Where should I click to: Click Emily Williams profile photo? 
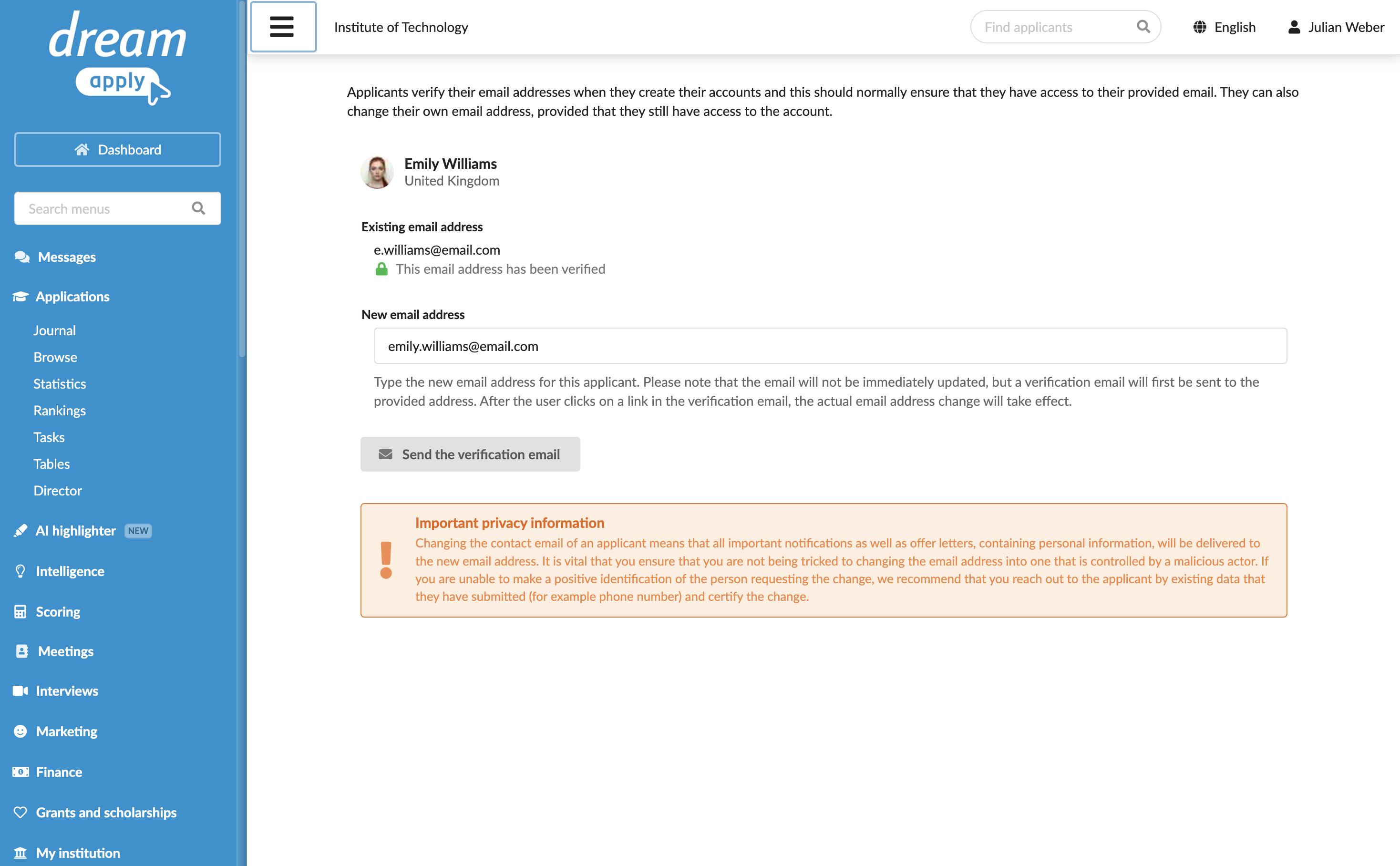[377, 172]
